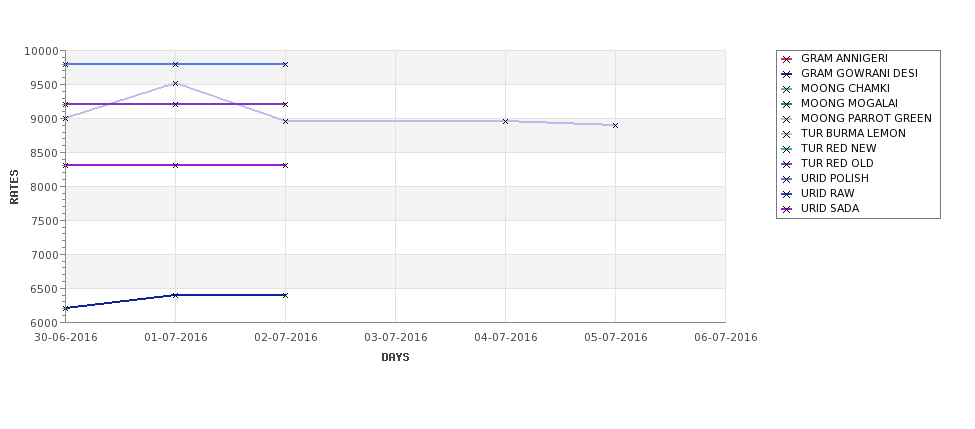Viewport: 975px width, 429px height.
Task: Select the TUR RED OLD legend label
Action: pyautogui.click(x=837, y=164)
